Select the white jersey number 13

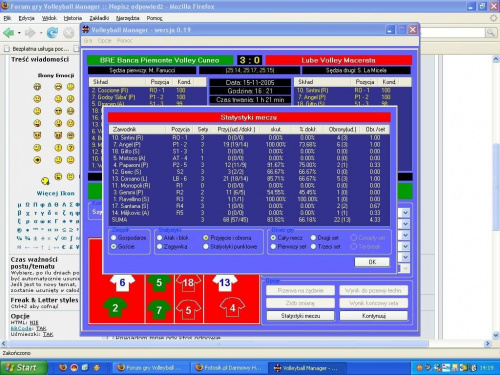pos(225,283)
